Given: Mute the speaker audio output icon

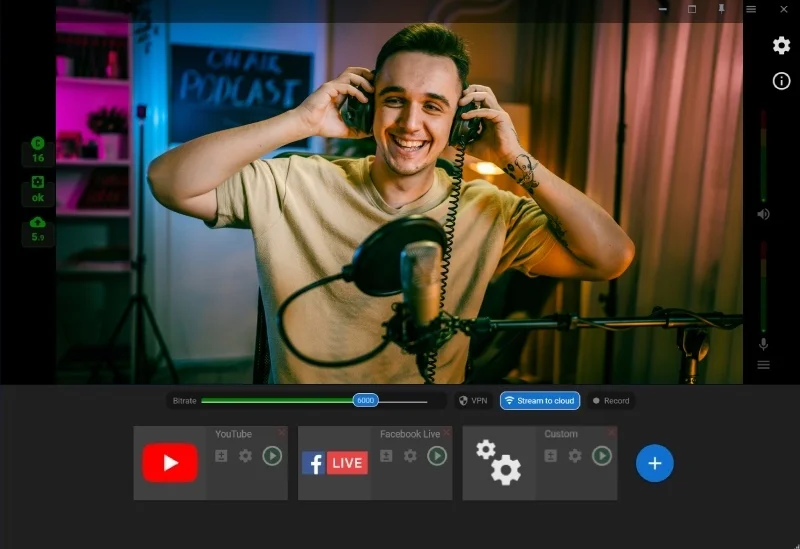Looking at the screenshot, I should tap(763, 214).
